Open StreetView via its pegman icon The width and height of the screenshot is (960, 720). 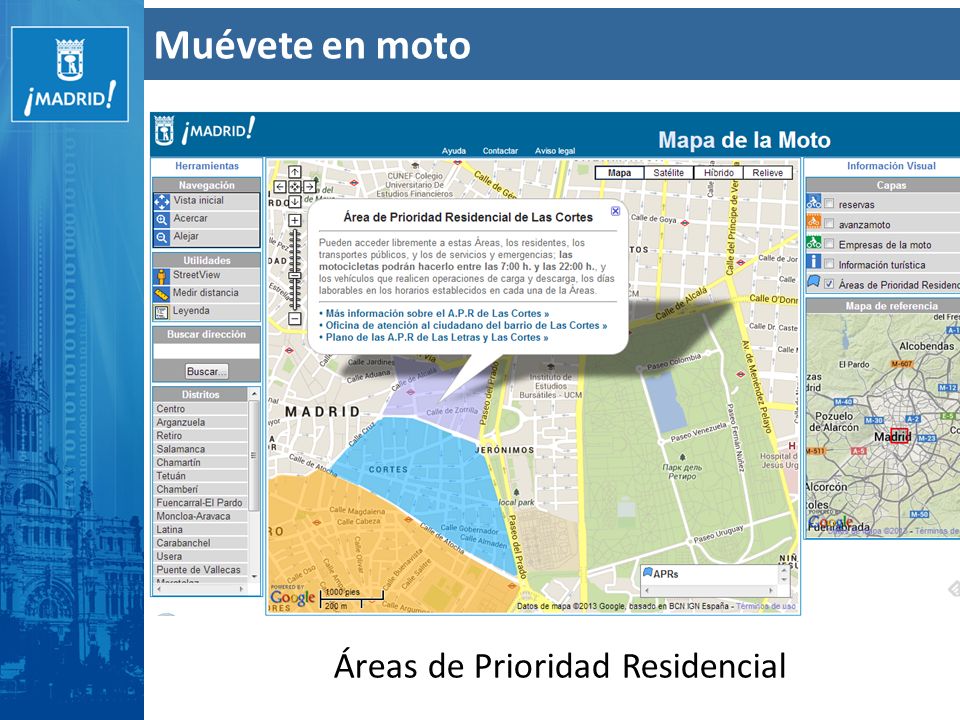coord(161,276)
